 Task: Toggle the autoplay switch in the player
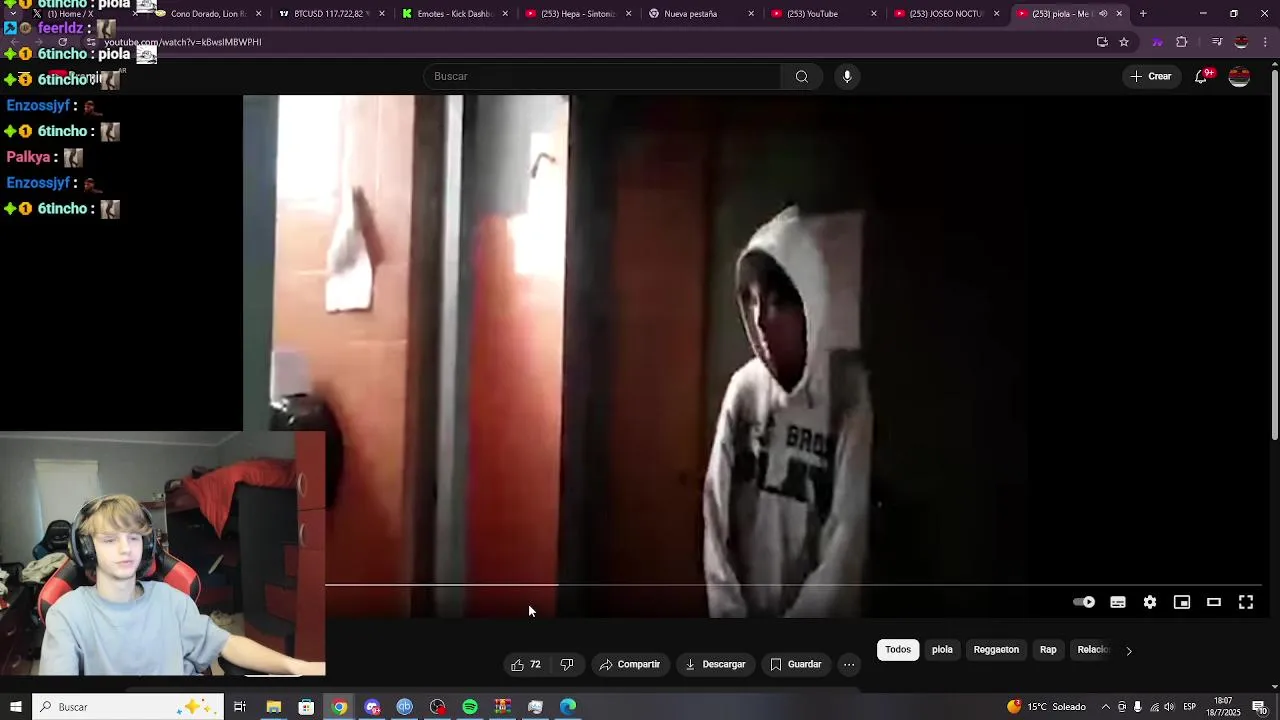tap(1084, 602)
